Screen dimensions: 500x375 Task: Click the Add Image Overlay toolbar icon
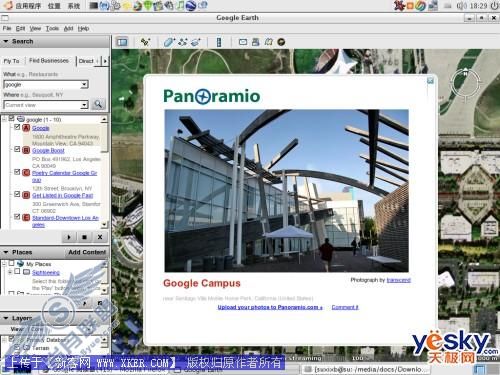click(196, 42)
